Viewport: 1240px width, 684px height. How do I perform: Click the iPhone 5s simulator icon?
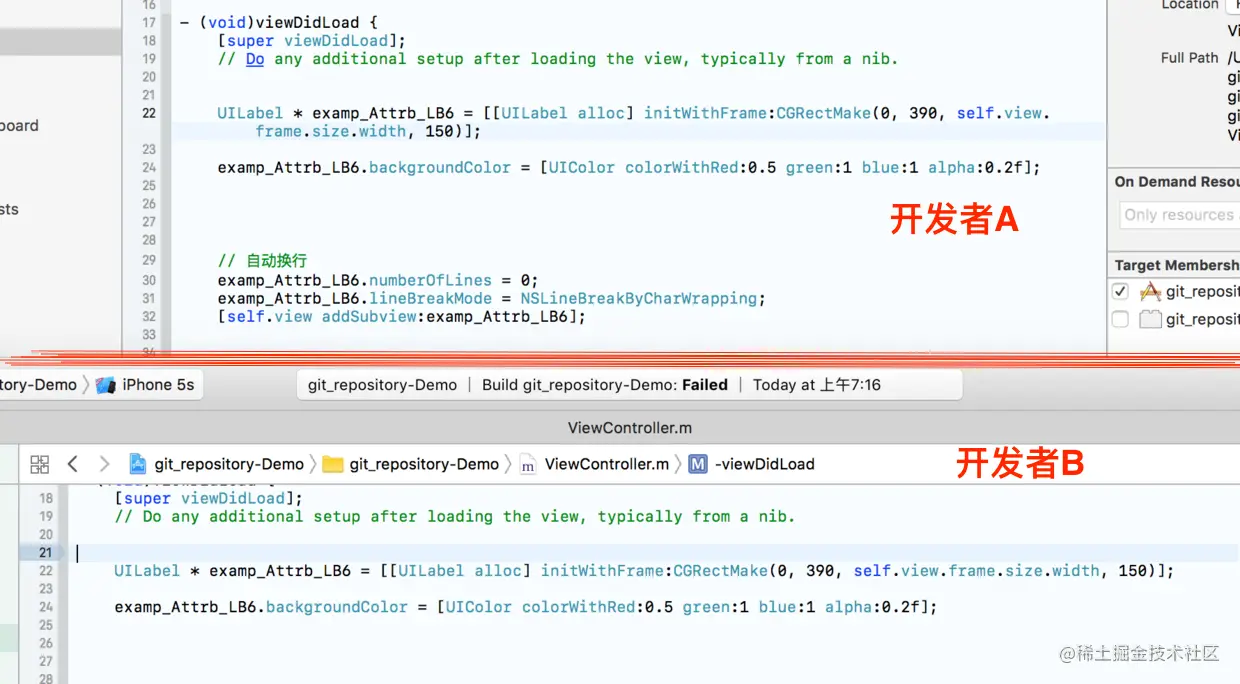coord(106,385)
